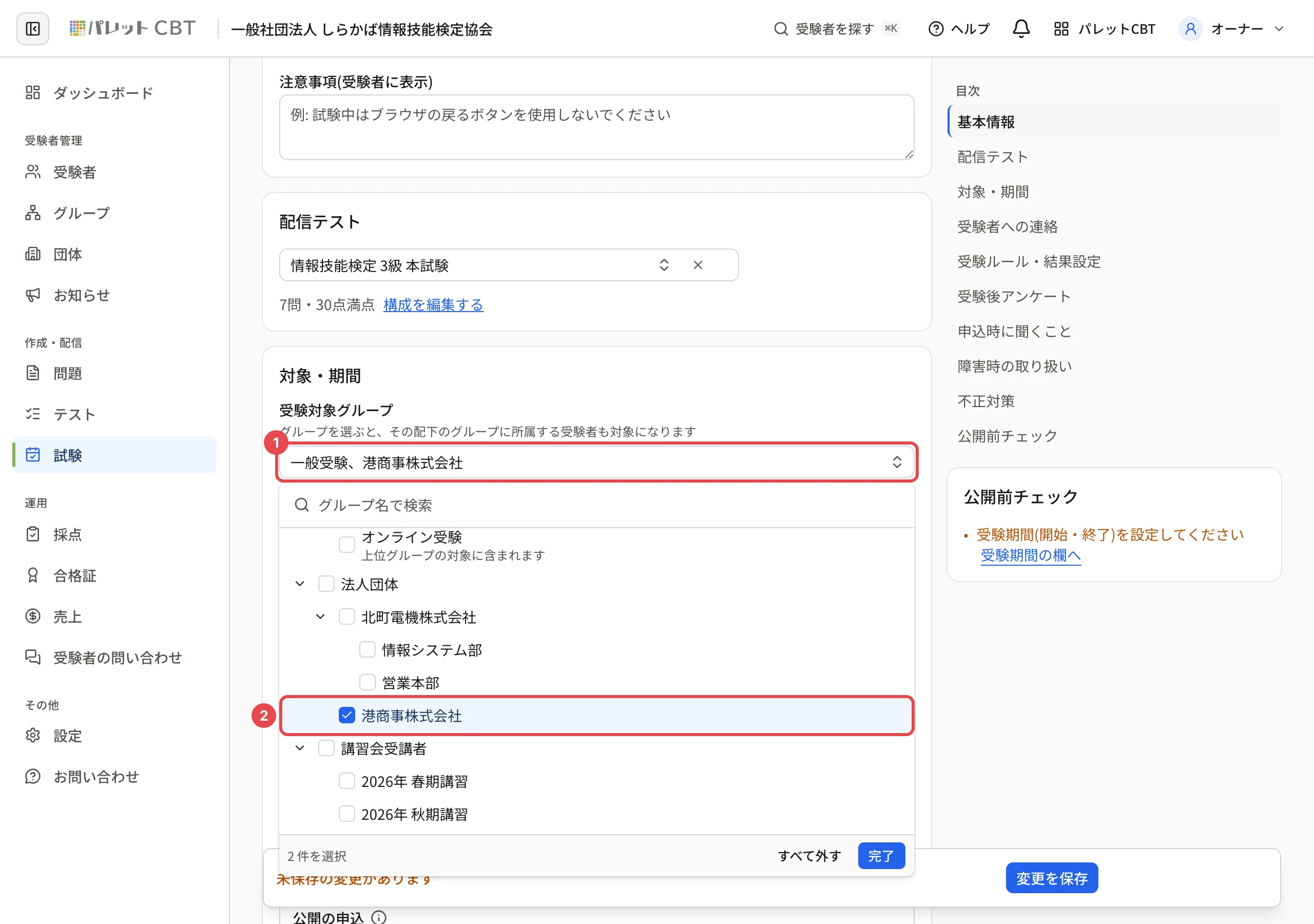
Task: Jump to 申込時に聞くこと in the contents
Action: (x=1014, y=332)
